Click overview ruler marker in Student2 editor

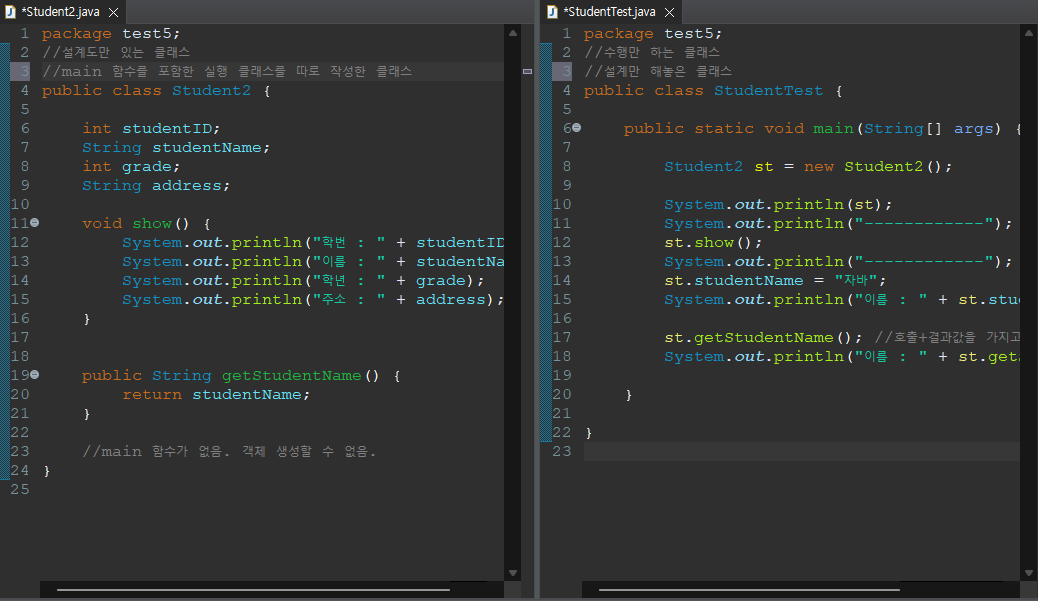coord(528,71)
